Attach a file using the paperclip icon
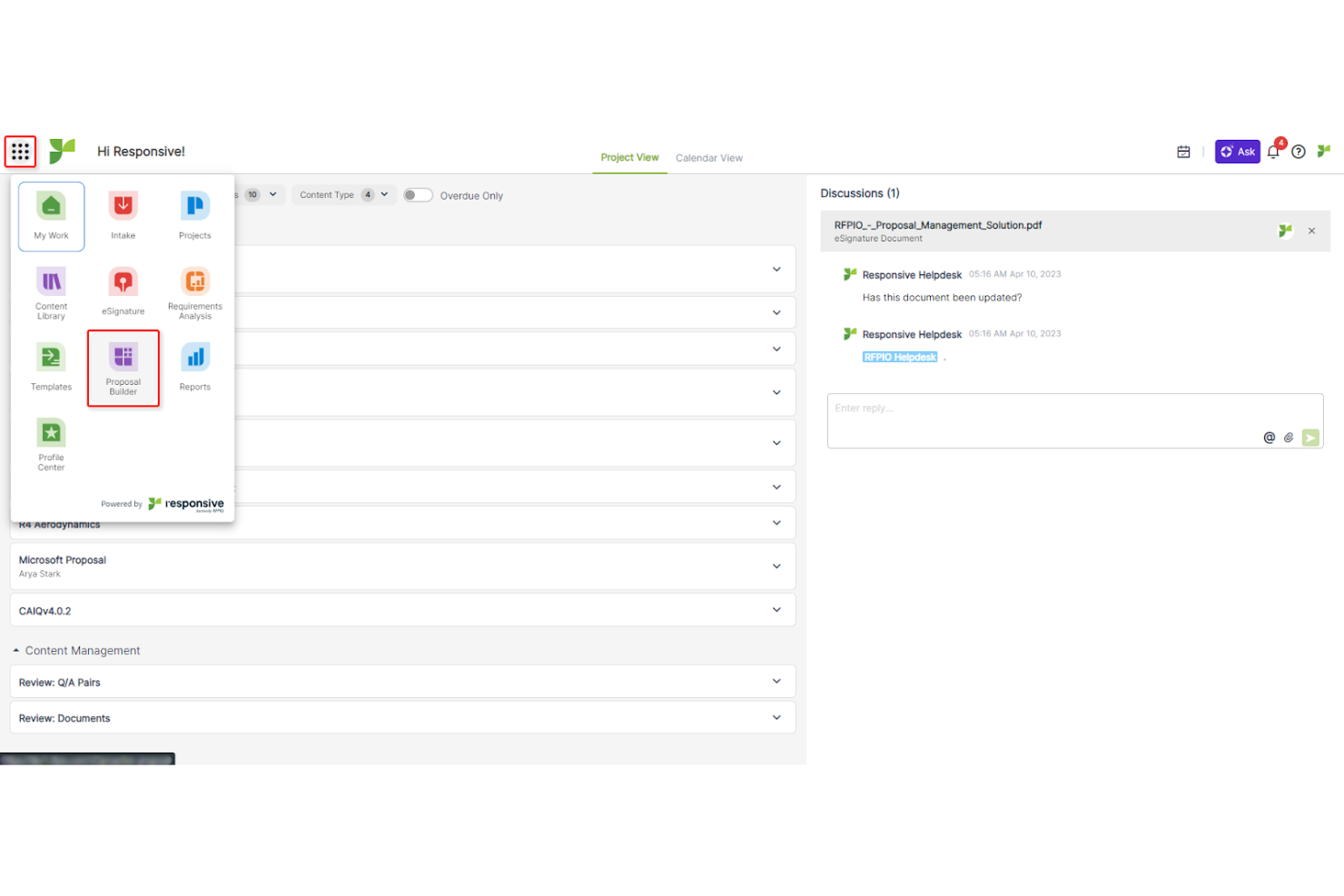The image size is (1344, 896). [1288, 437]
